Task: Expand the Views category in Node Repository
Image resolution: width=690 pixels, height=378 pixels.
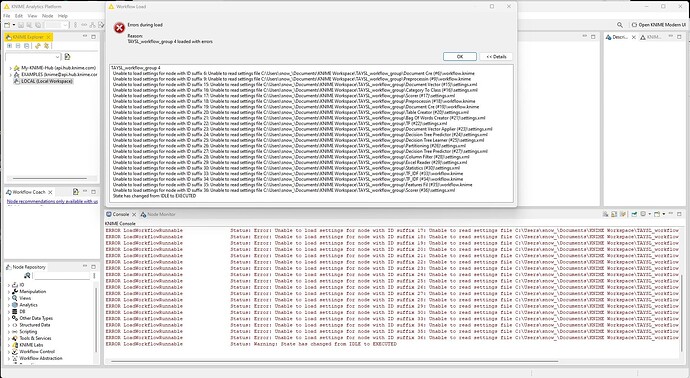Action: 9,298
